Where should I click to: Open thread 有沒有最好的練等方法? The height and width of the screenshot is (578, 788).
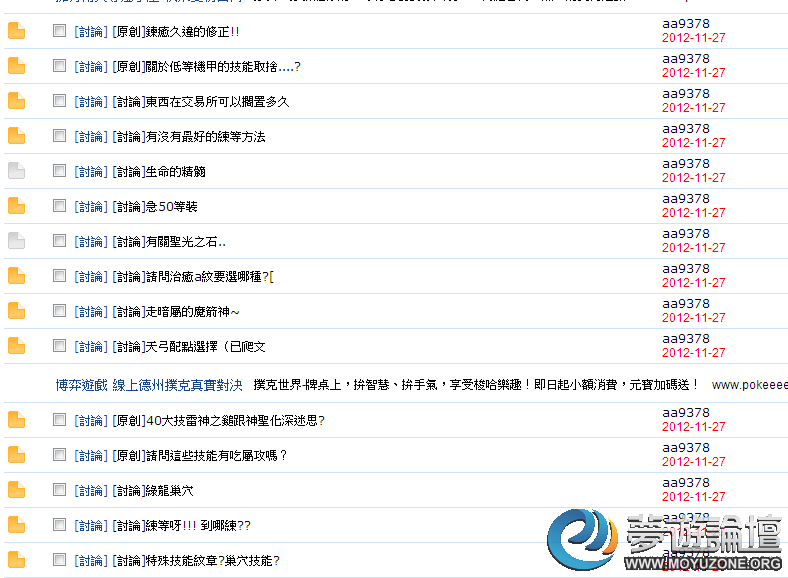click(188, 137)
